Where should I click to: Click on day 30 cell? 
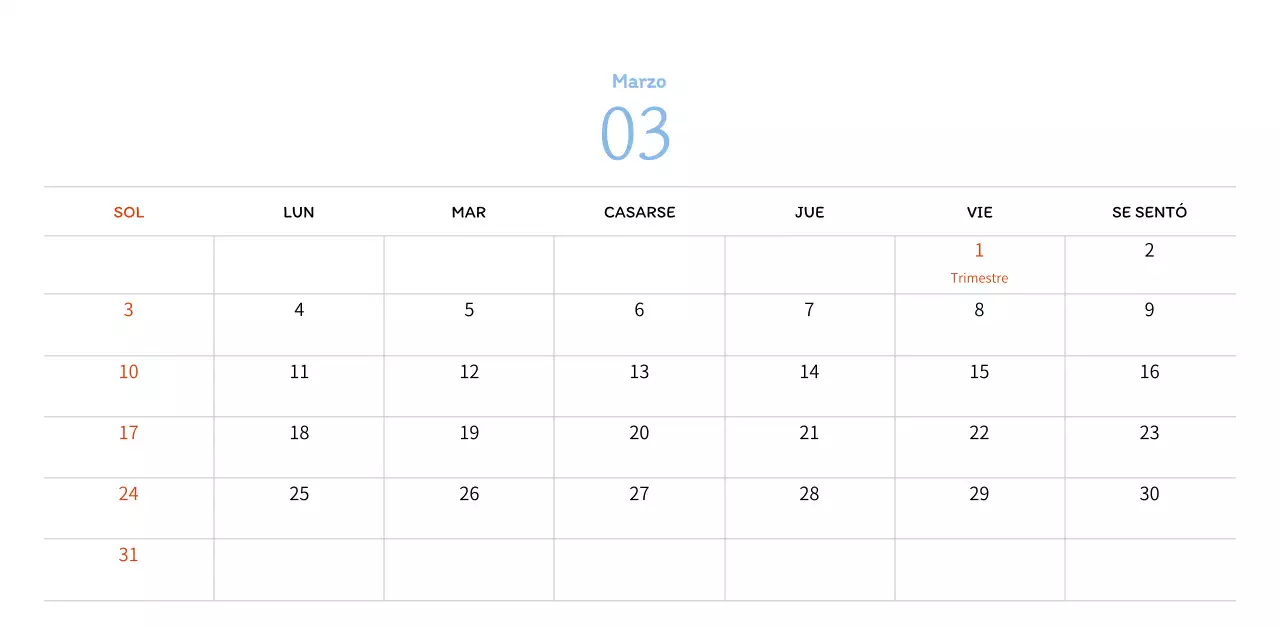point(1149,494)
